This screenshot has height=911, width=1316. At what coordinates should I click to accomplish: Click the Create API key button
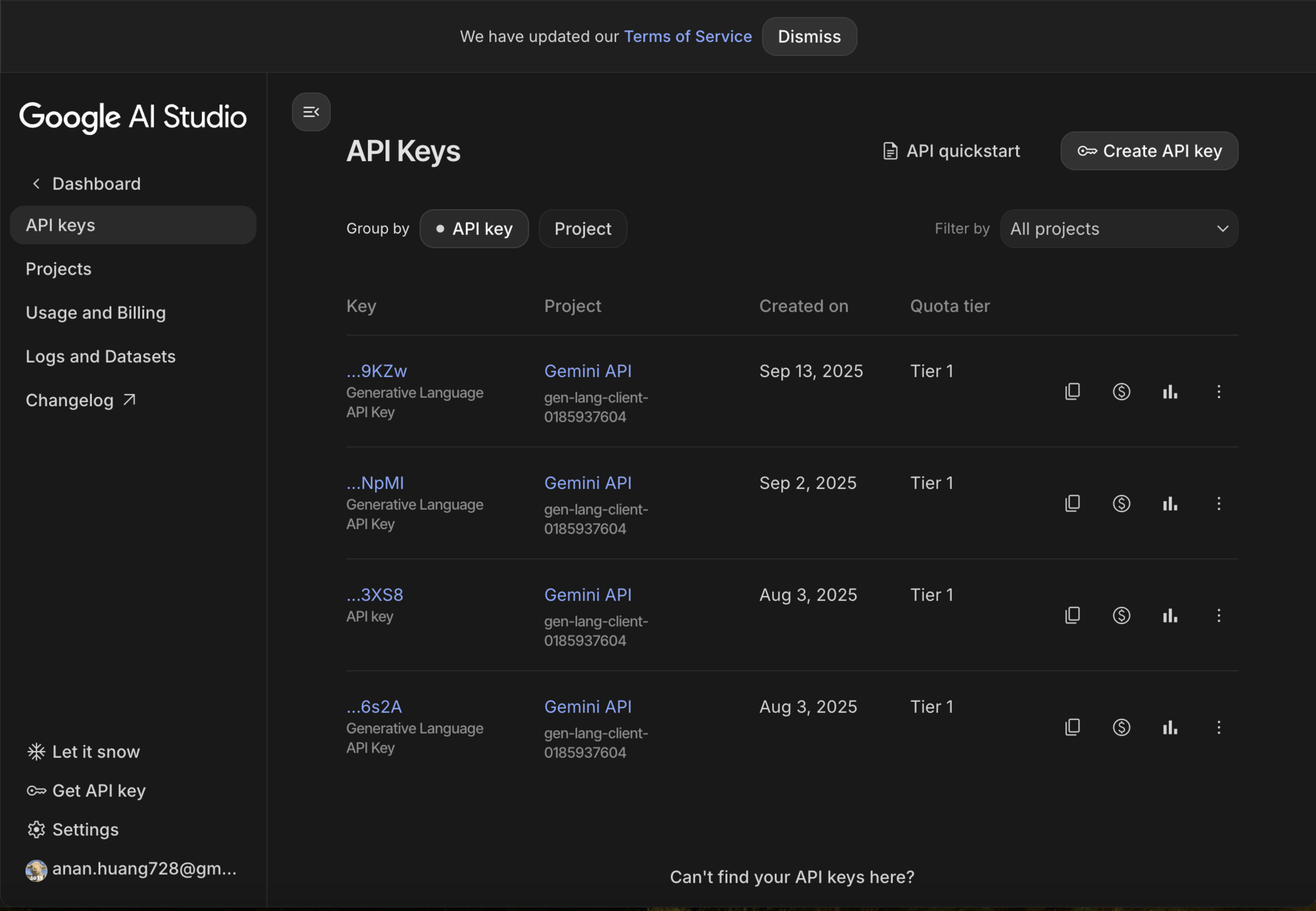1149,151
